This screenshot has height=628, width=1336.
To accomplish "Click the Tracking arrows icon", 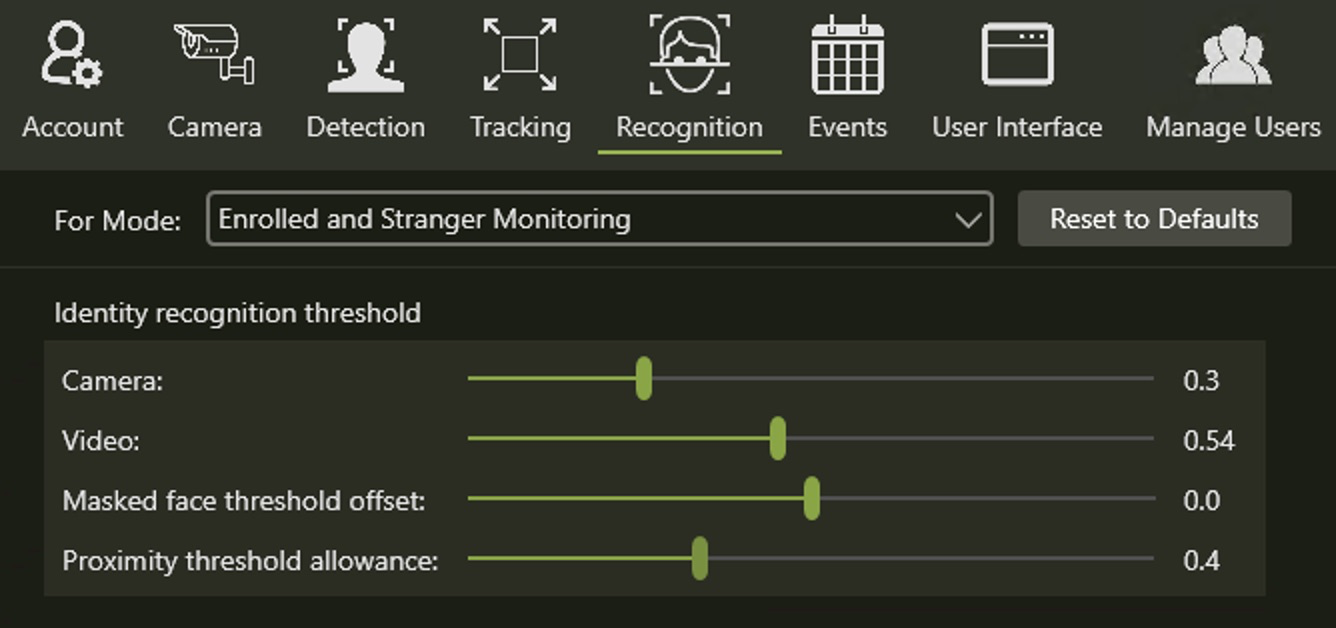I will point(520,56).
